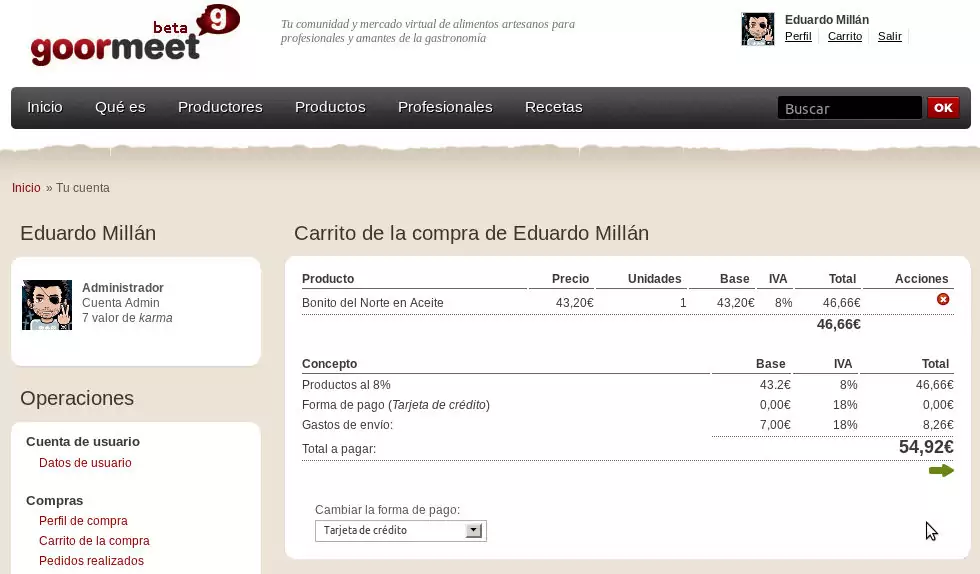The height and width of the screenshot is (574, 980).
Task: Click the Cuenta de usuario heading
Action: [x=83, y=441]
